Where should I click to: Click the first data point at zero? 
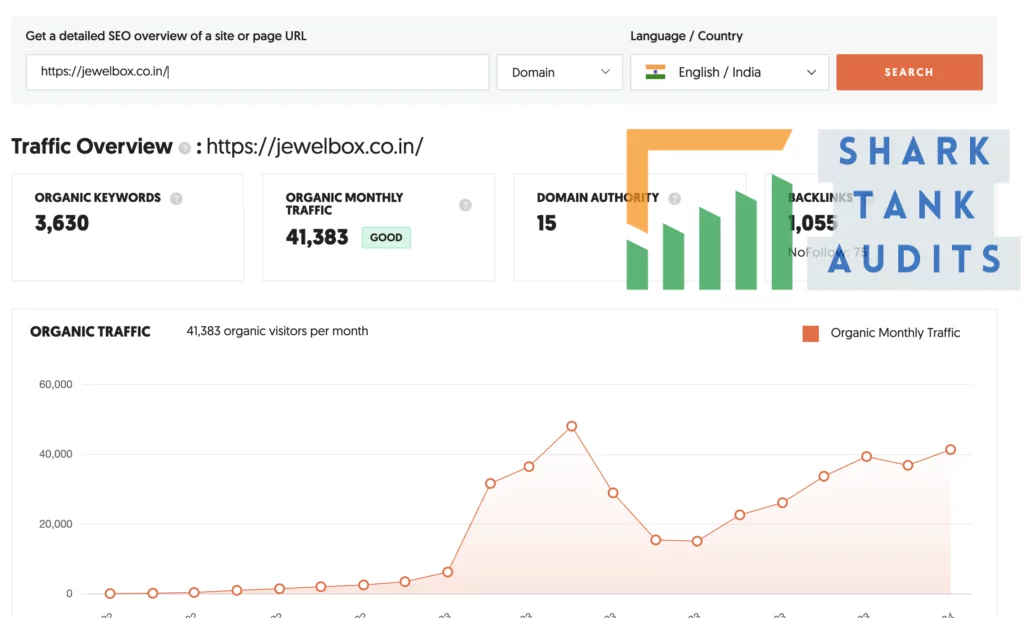[x=110, y=594]
